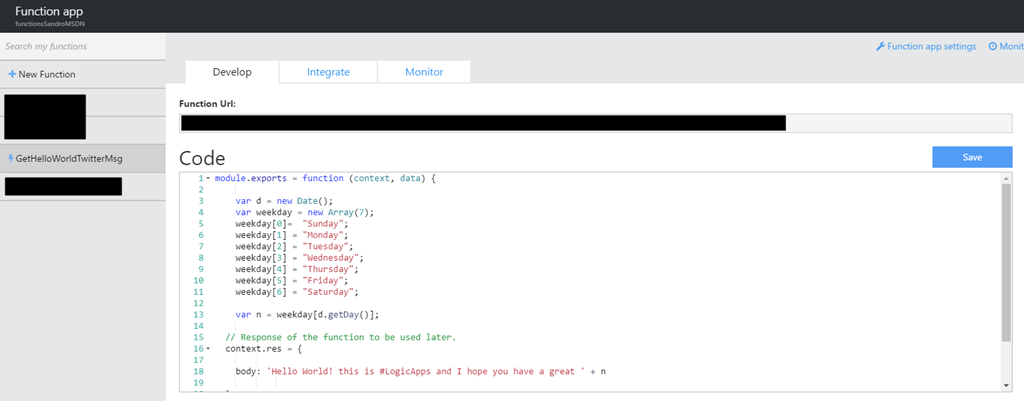Click the plus icon beside New Function
Screen dimensions: 1024x401
coord(12,74)
